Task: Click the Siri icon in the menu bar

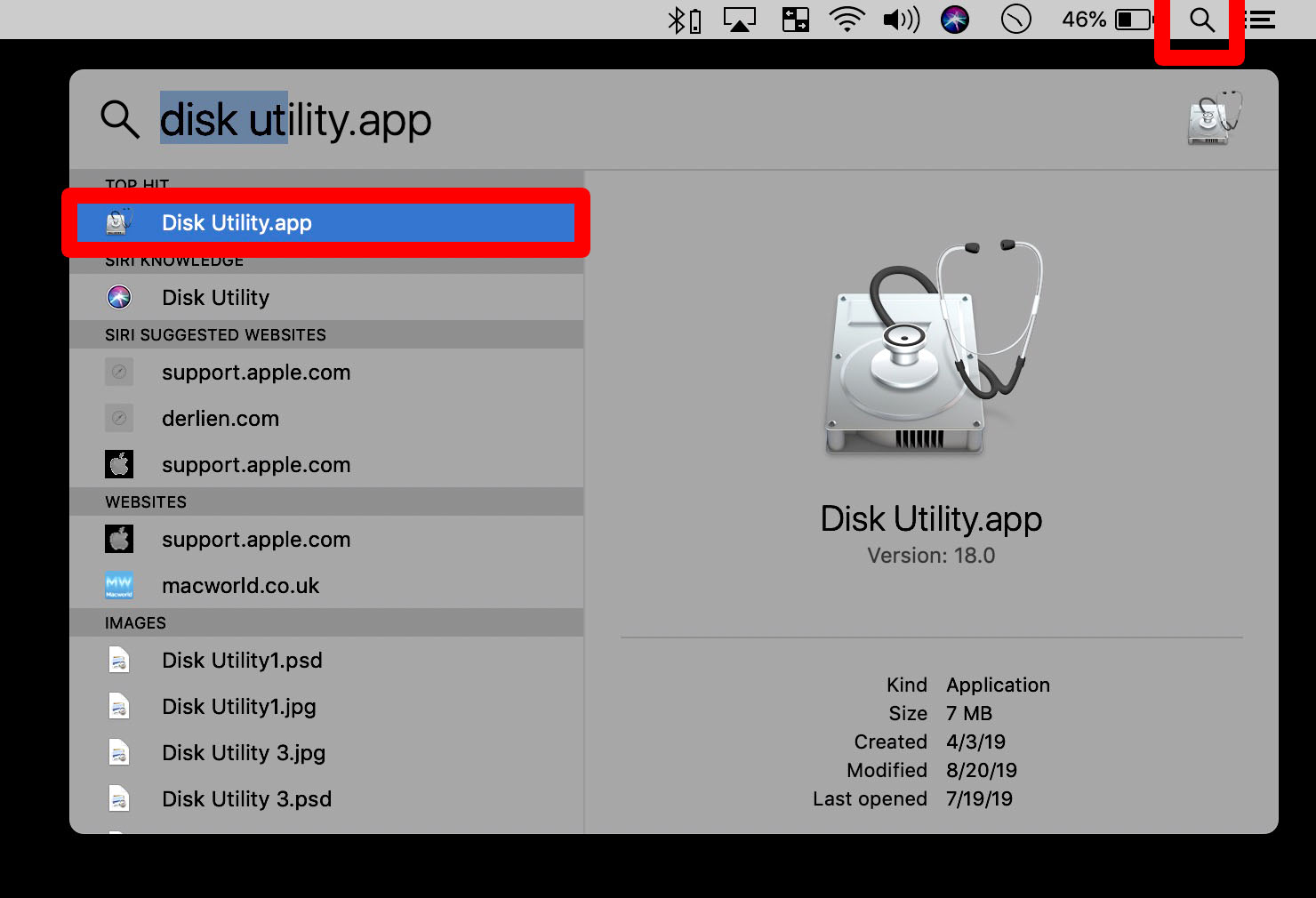Action: (x=955, y=19)
